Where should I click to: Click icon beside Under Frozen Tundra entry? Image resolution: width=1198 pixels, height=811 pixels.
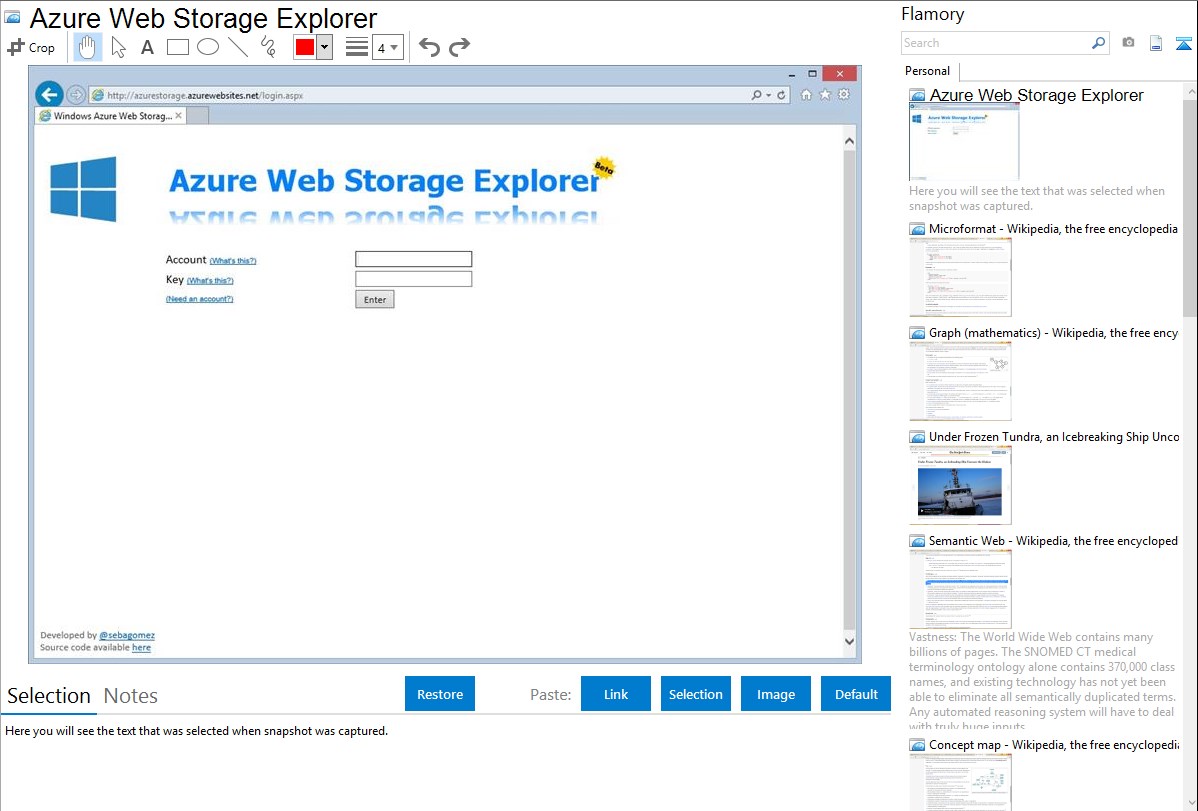click(x=917, y=437)
